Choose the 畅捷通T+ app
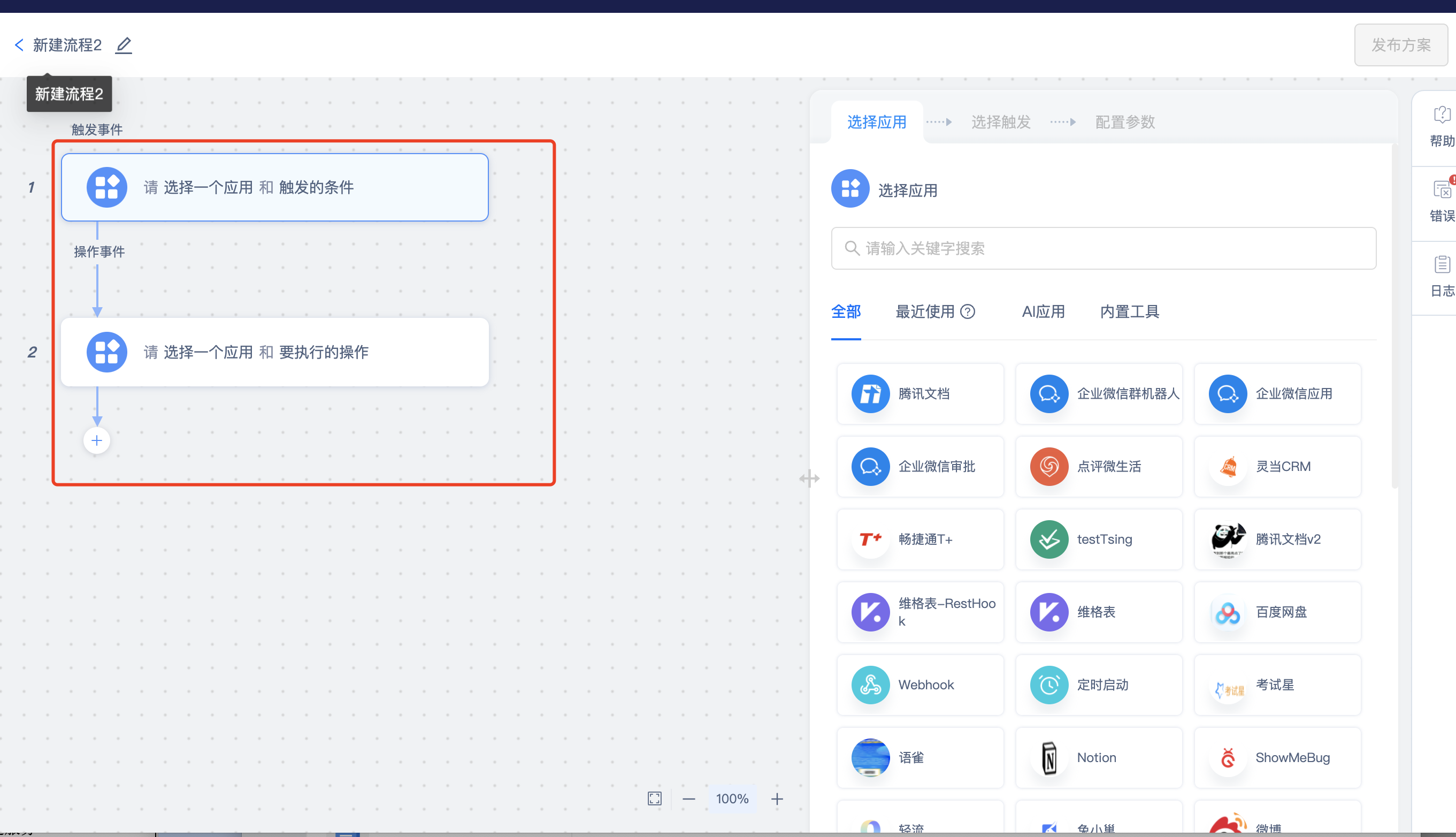The image size is (1456, 837). 921,539
